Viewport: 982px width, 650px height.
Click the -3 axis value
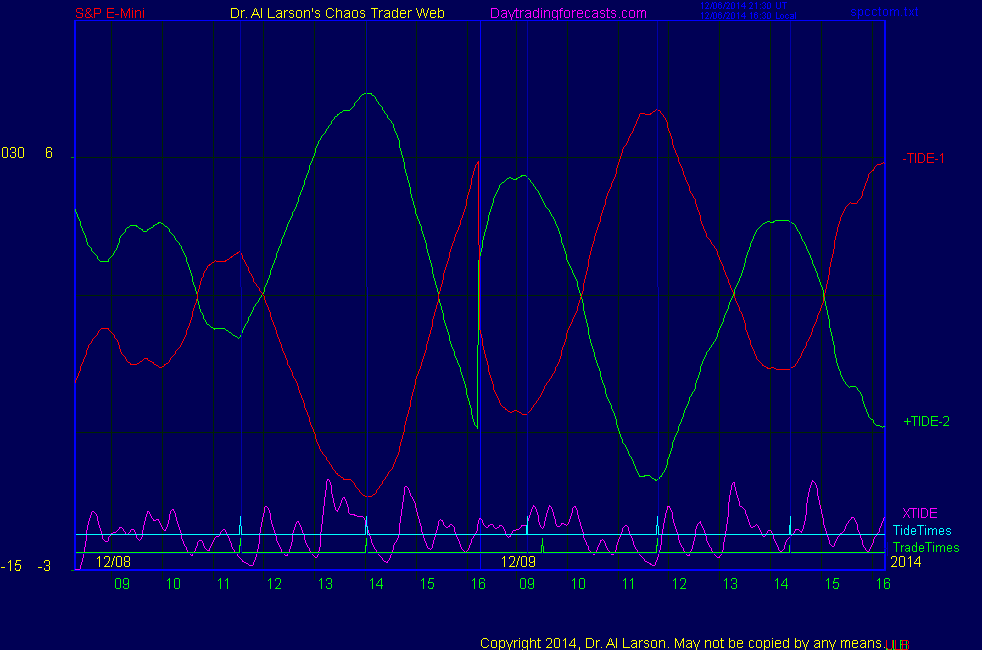click(44, 566)
